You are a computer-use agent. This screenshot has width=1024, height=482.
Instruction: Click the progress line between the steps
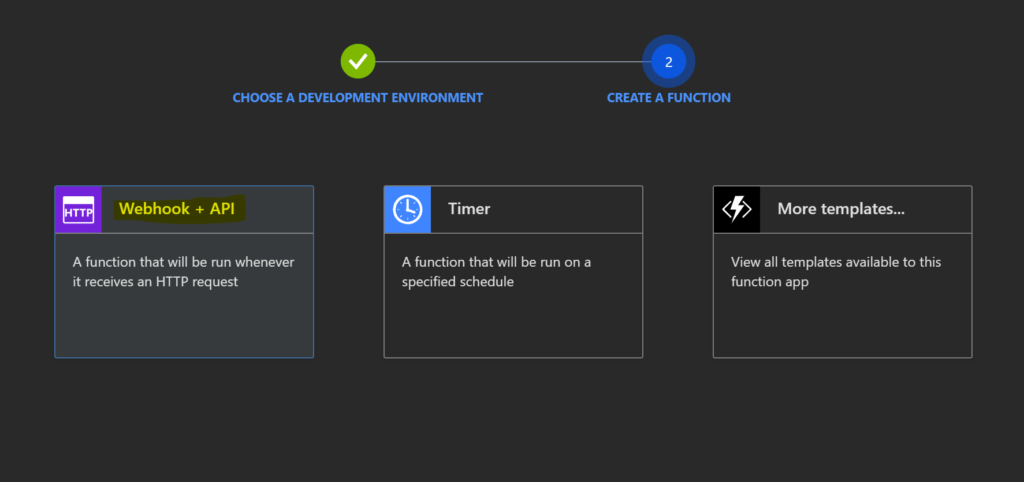pyautogui.click(x=510, y=61)
